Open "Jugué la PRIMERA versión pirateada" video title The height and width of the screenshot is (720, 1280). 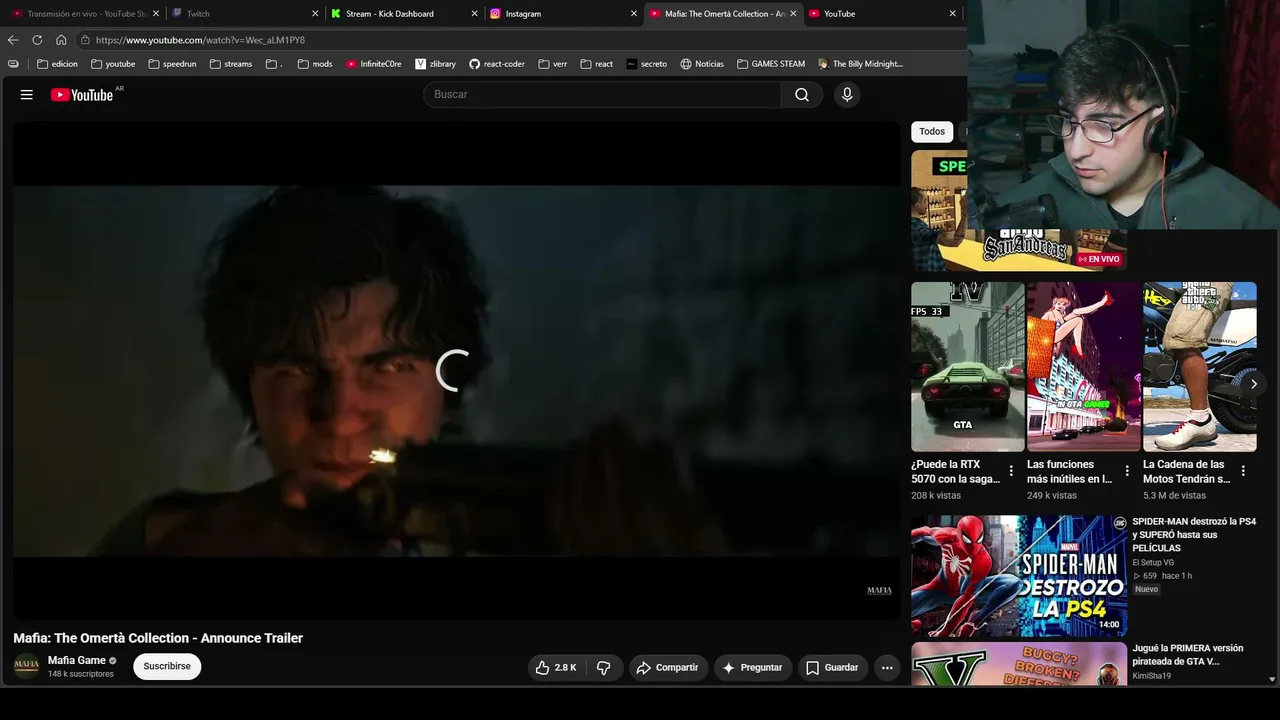pyautogui.click(x=1188, y=655)
